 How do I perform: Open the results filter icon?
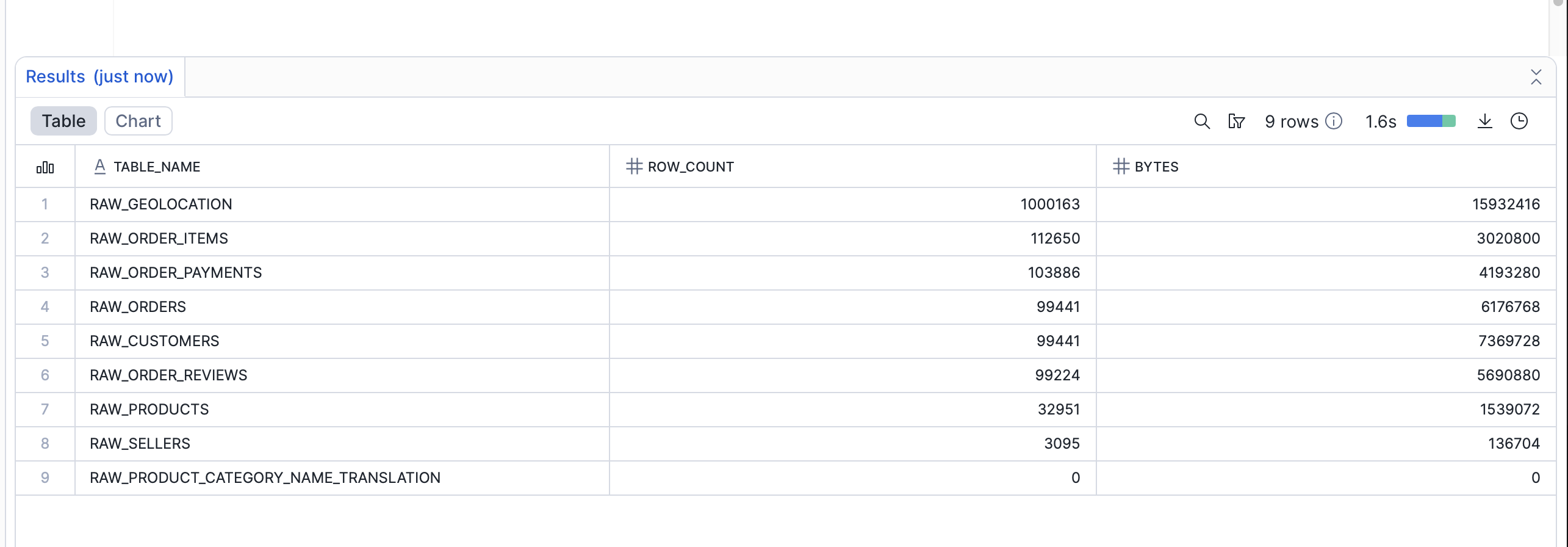click(1236, 121)
